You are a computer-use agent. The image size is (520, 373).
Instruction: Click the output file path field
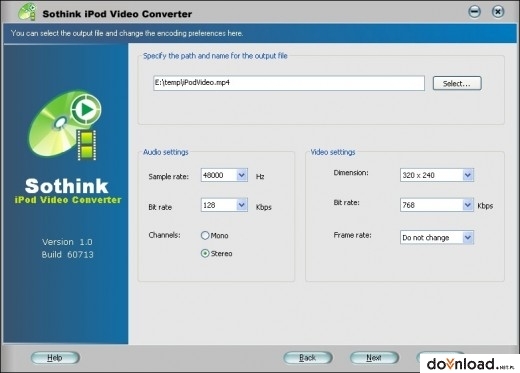[x=289, y=83]
